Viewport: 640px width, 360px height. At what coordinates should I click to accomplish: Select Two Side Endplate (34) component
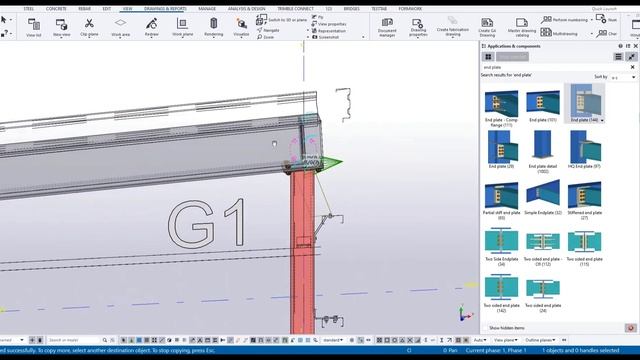(x=501, y=247)
